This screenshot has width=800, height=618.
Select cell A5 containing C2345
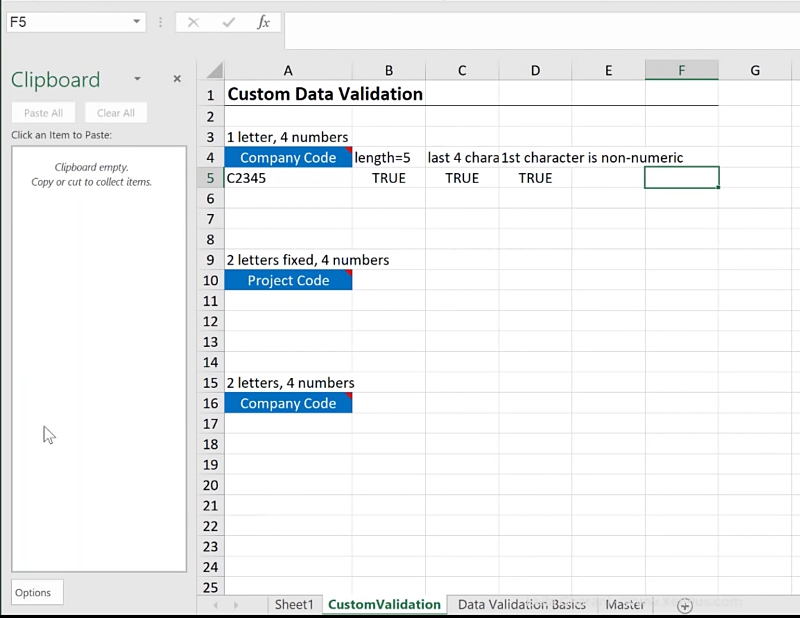click(x=288, y=178)
